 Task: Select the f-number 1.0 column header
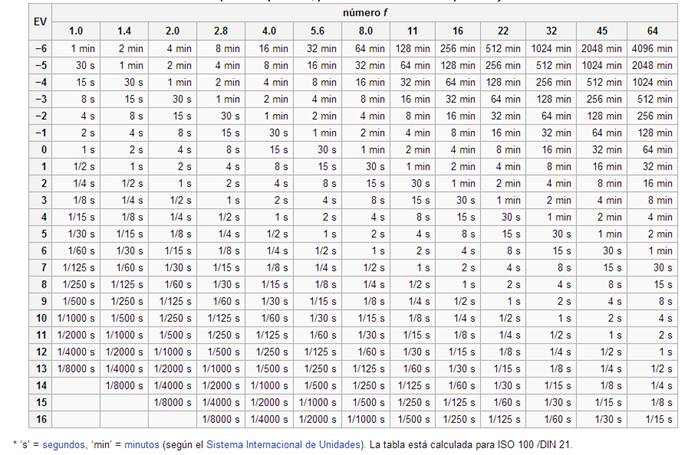tap(76, 30)
